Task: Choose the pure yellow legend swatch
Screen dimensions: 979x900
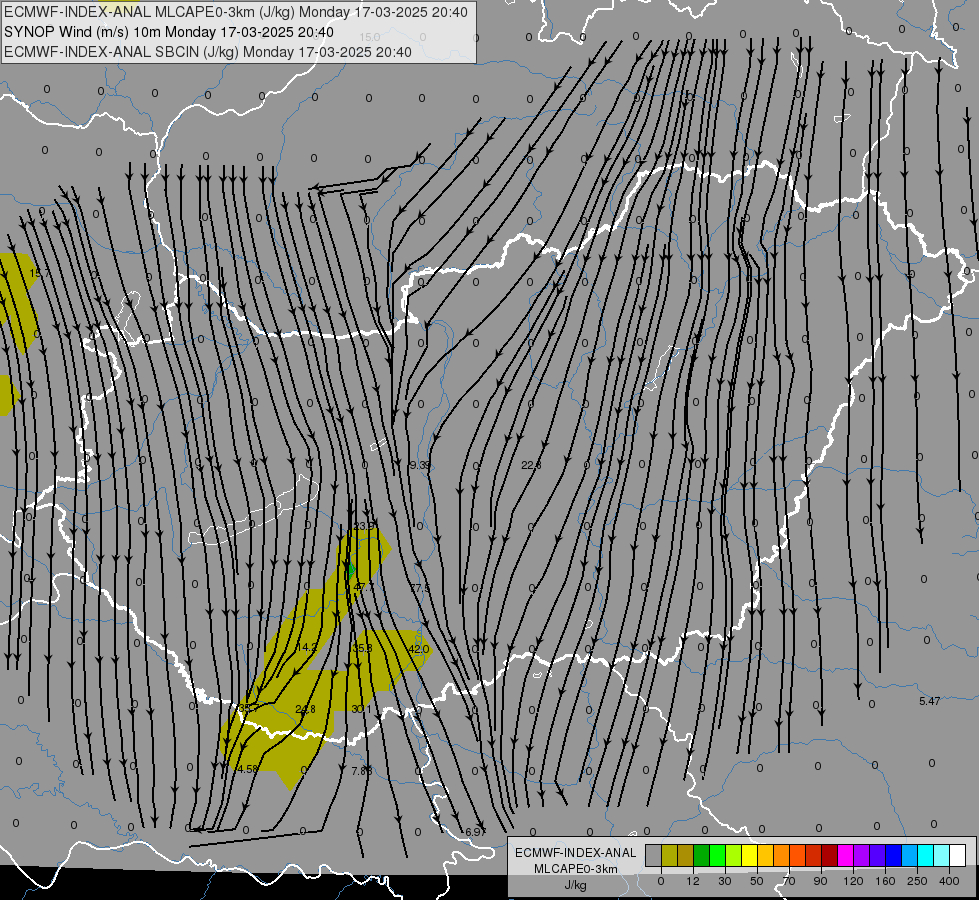Action: pos(749,855)
